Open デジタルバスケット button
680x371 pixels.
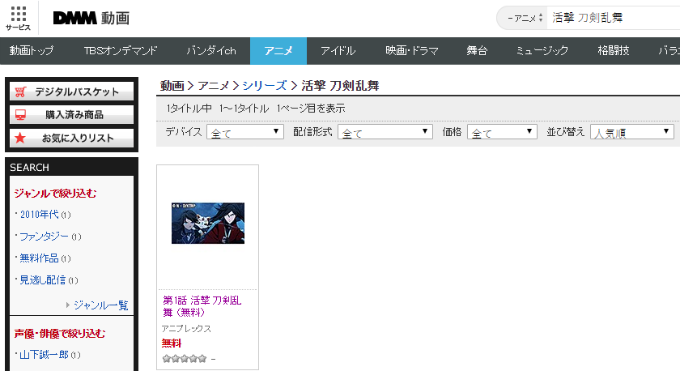[x=72, y=92]
